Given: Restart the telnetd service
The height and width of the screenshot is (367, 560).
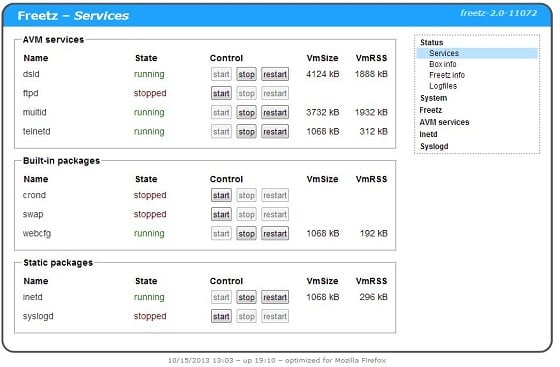Looking at the screenshot, I should coord(275,132).
